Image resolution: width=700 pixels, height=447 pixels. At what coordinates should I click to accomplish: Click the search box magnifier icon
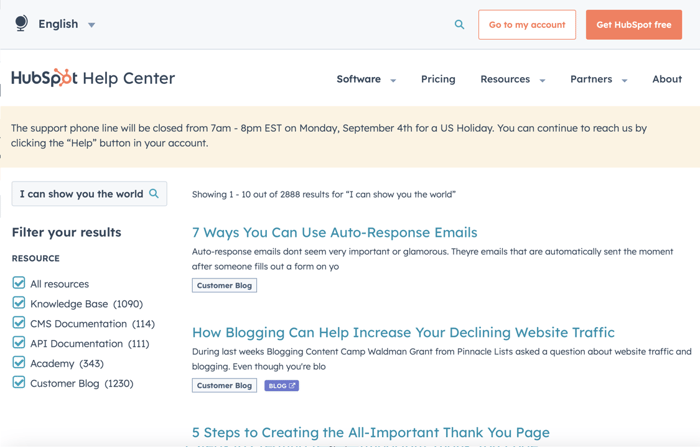pos(154,193)
